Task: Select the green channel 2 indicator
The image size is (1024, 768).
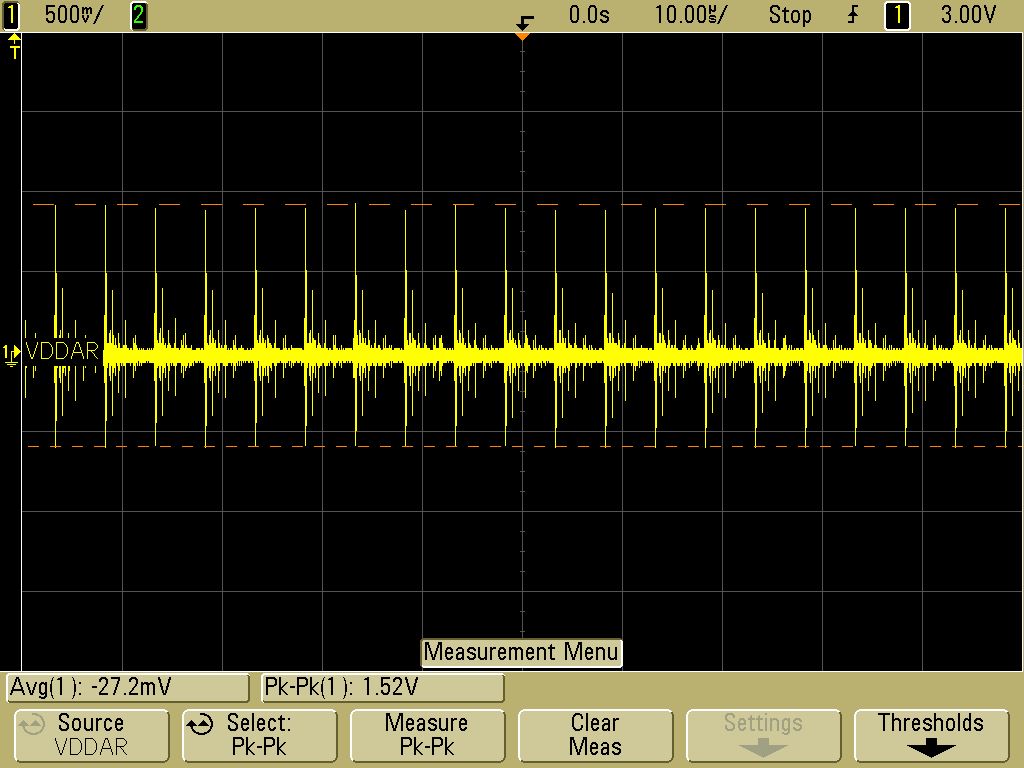Action: click(x=138, y=14)
